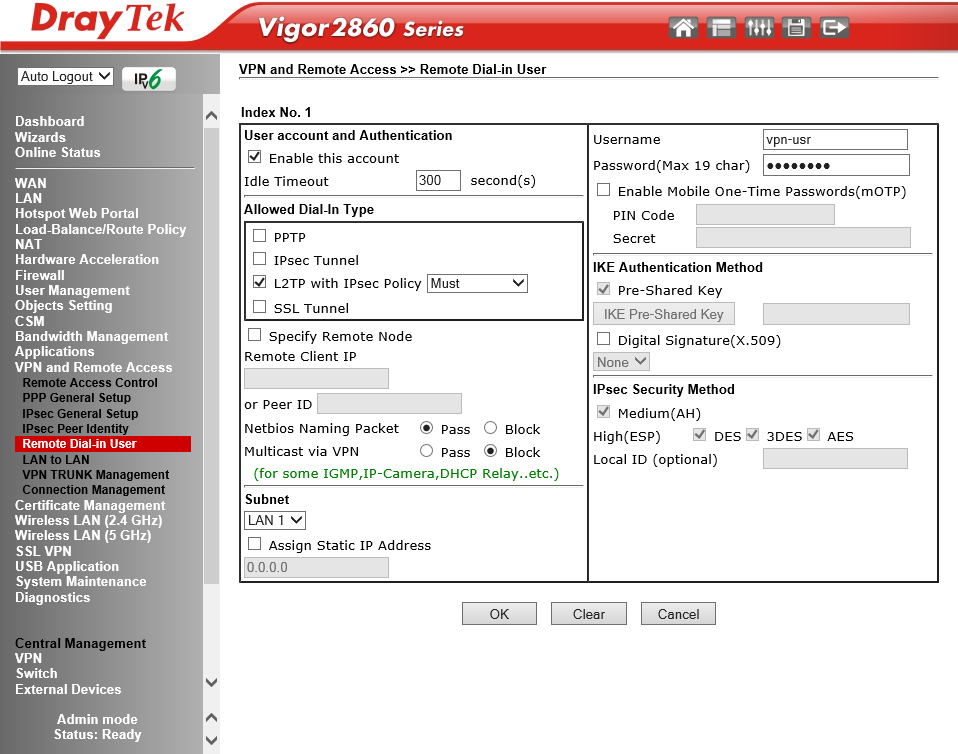Open the Auto Logout dropdown
The height and width of the screenshot is (754, 958).
(x=66, y=77)
